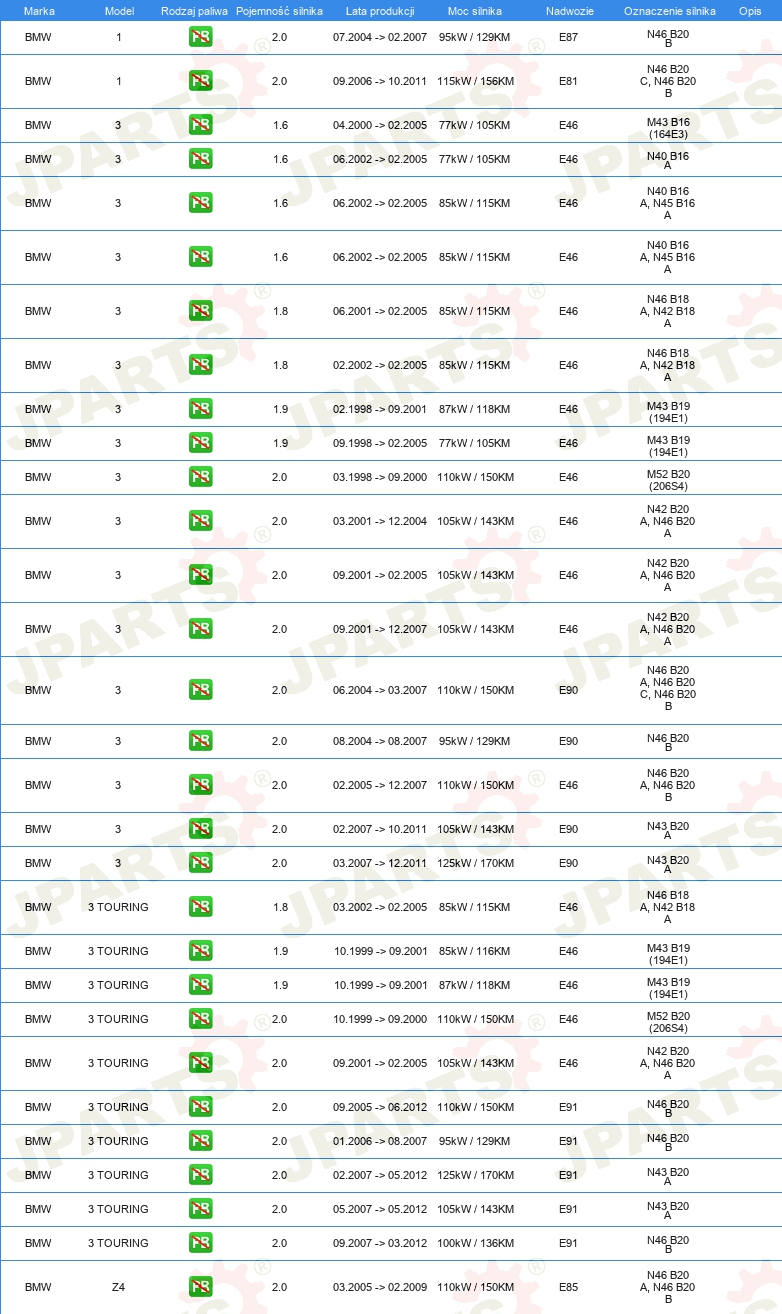Click the fuel icon in the BMW Z4 row
The image size is (782, 1314).
click(x=200, y=1287)
